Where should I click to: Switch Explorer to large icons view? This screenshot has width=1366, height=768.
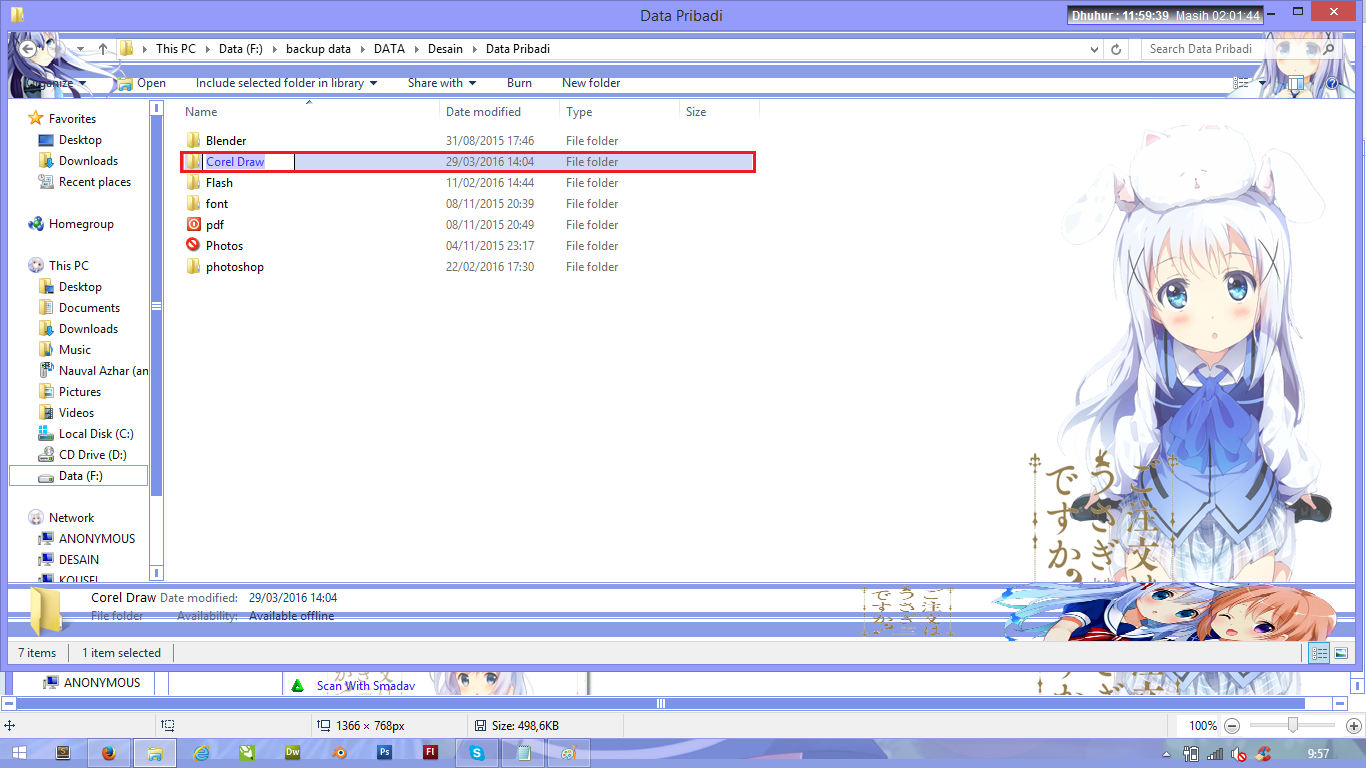pyautogui.click(x=1341, y=653)
